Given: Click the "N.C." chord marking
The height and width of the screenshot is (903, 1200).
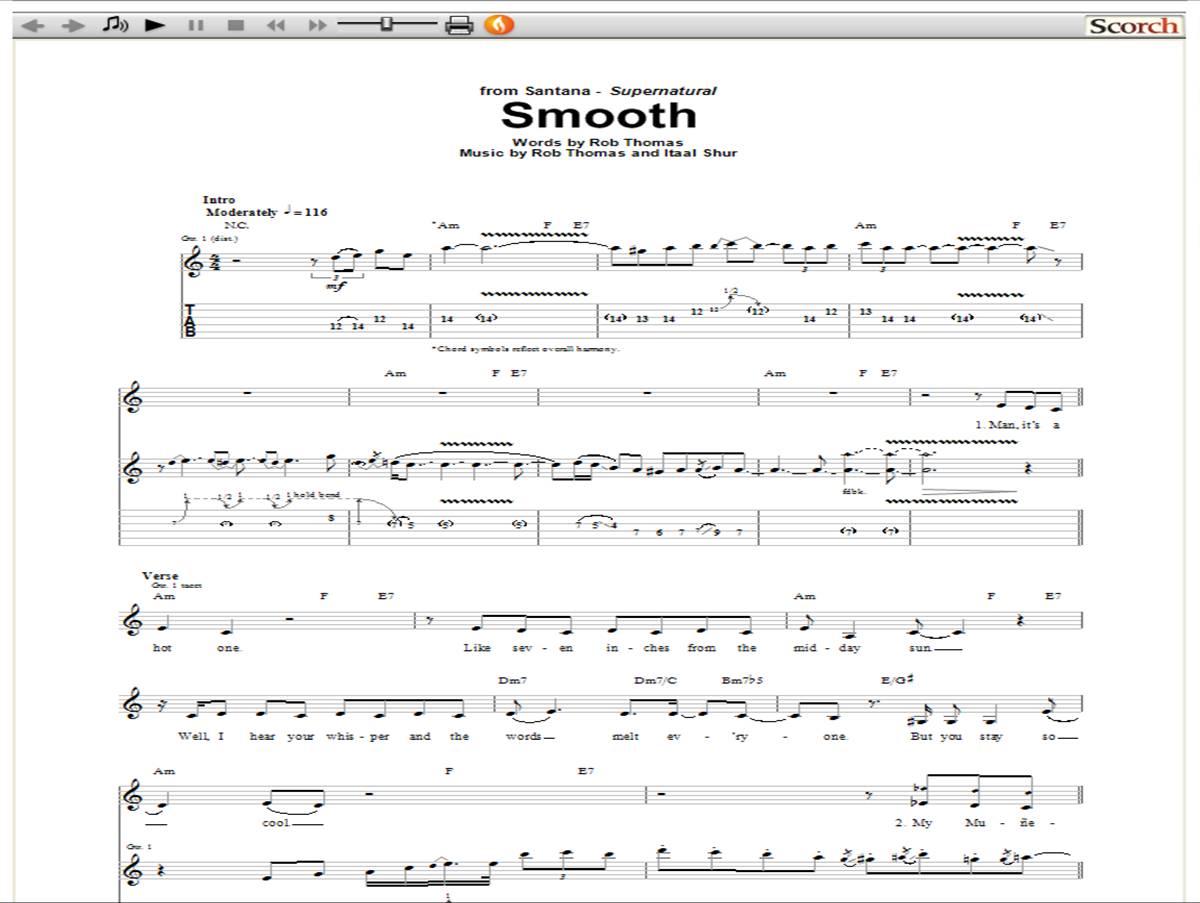Looking at the screenshot, I should pyautogui.click(x=237, y=226).
